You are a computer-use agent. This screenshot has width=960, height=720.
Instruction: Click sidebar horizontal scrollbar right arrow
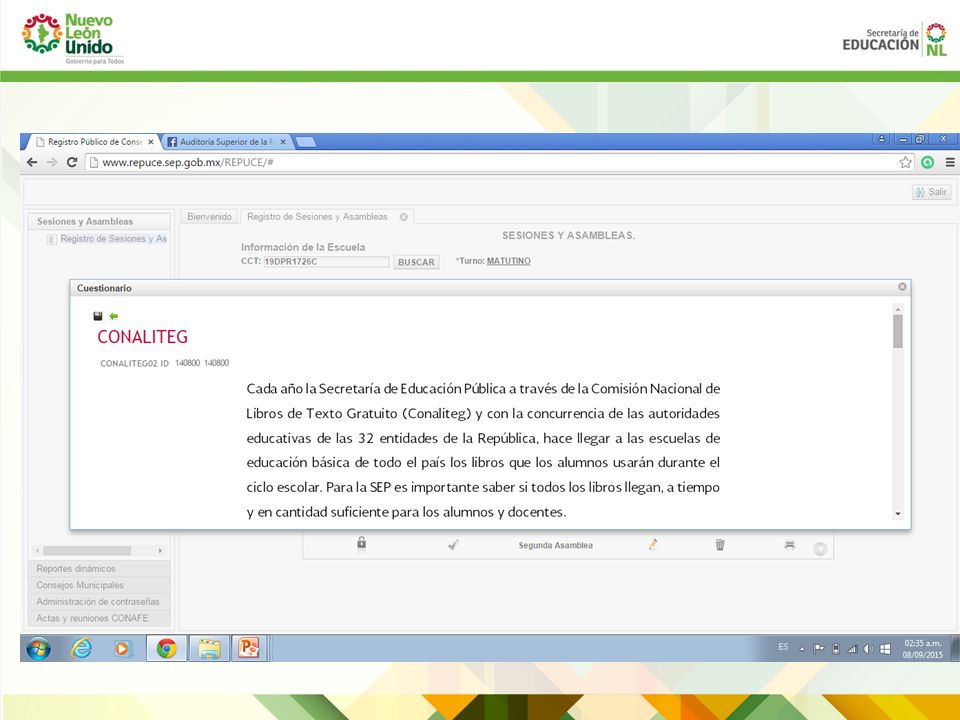click(x=160, y=551)
